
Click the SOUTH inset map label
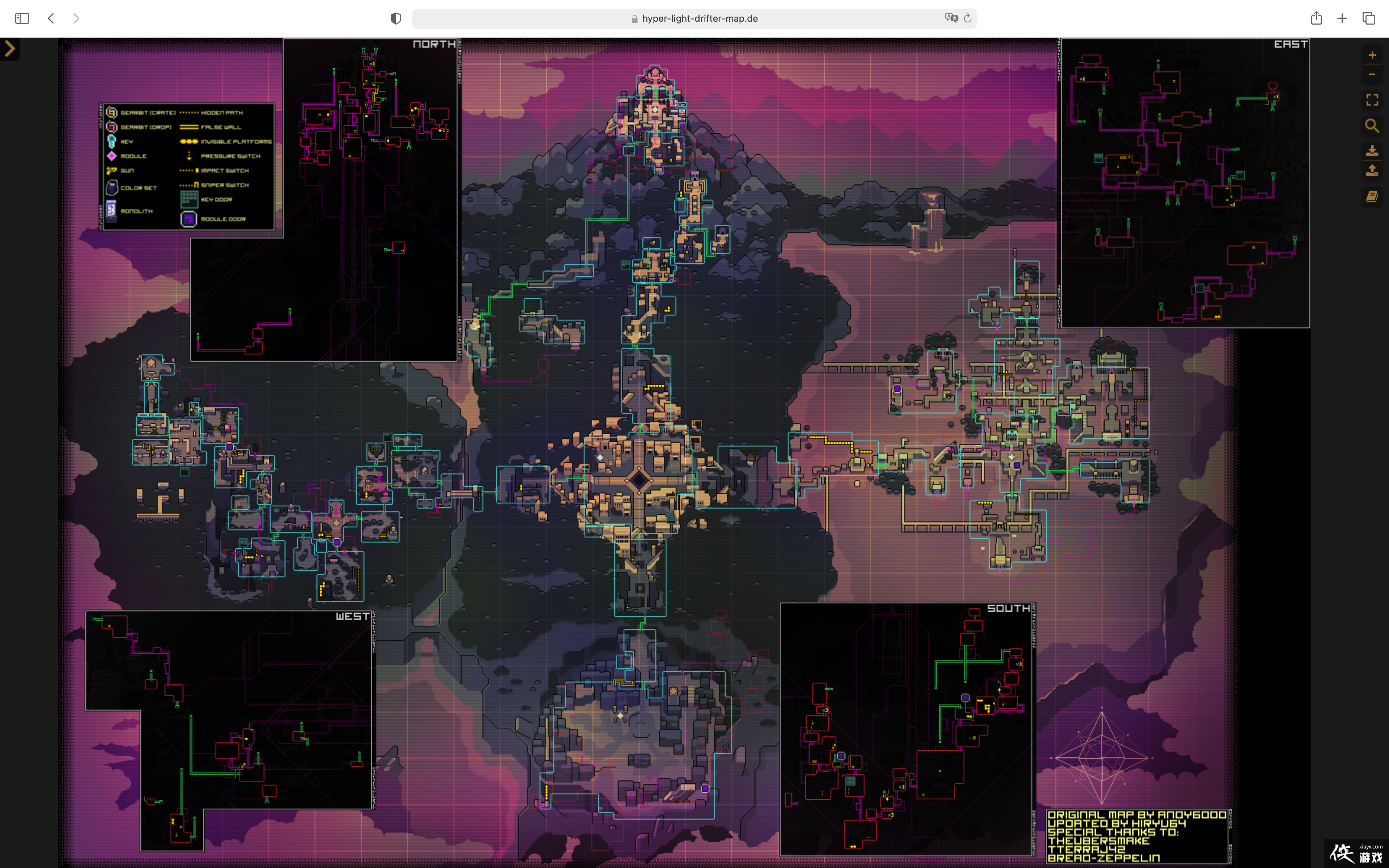click(1008, 608)
